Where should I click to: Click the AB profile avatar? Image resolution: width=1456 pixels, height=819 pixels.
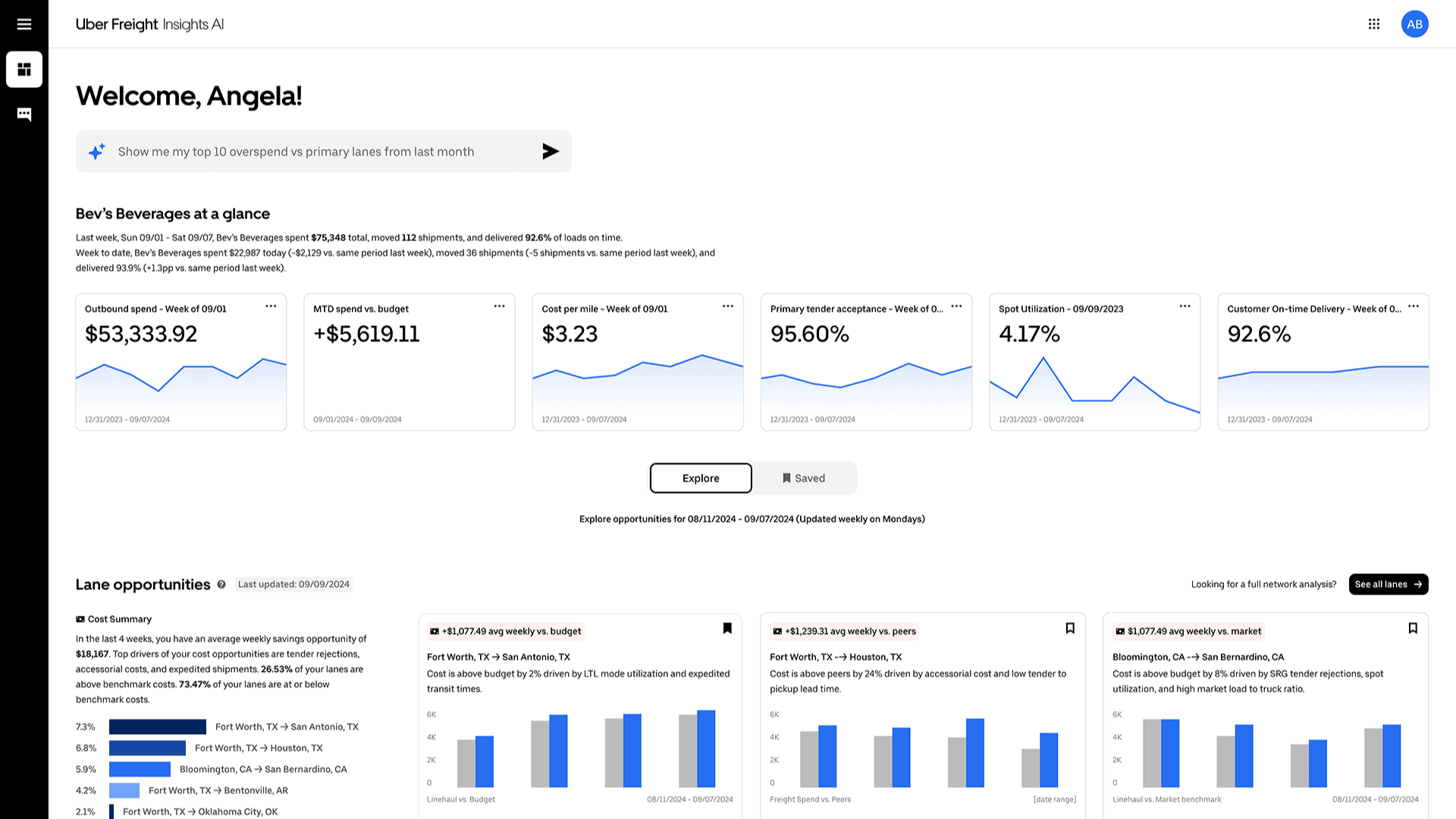[x=1414, y=24]
